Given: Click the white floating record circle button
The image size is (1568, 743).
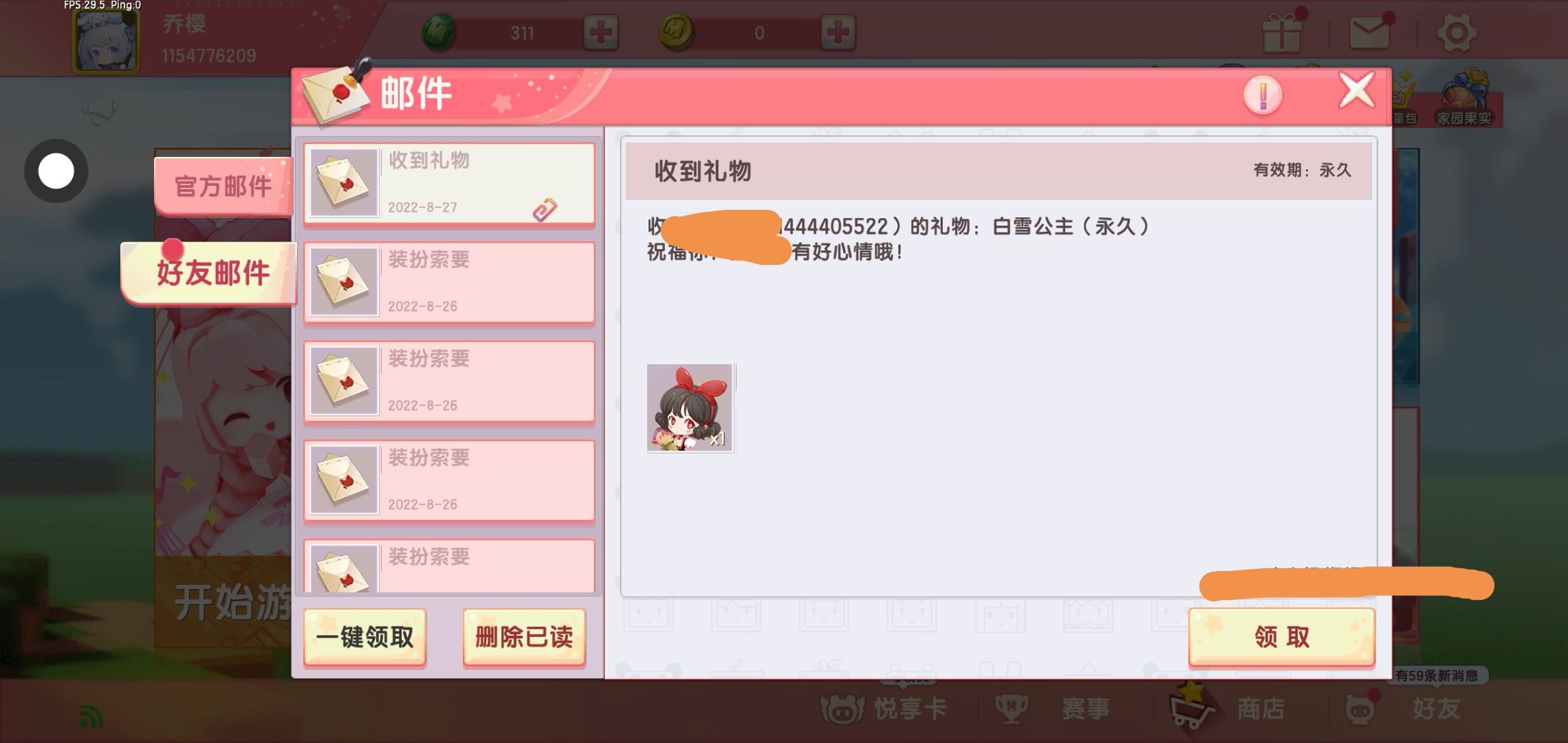Looking at the screenshot, I should 56,171.
